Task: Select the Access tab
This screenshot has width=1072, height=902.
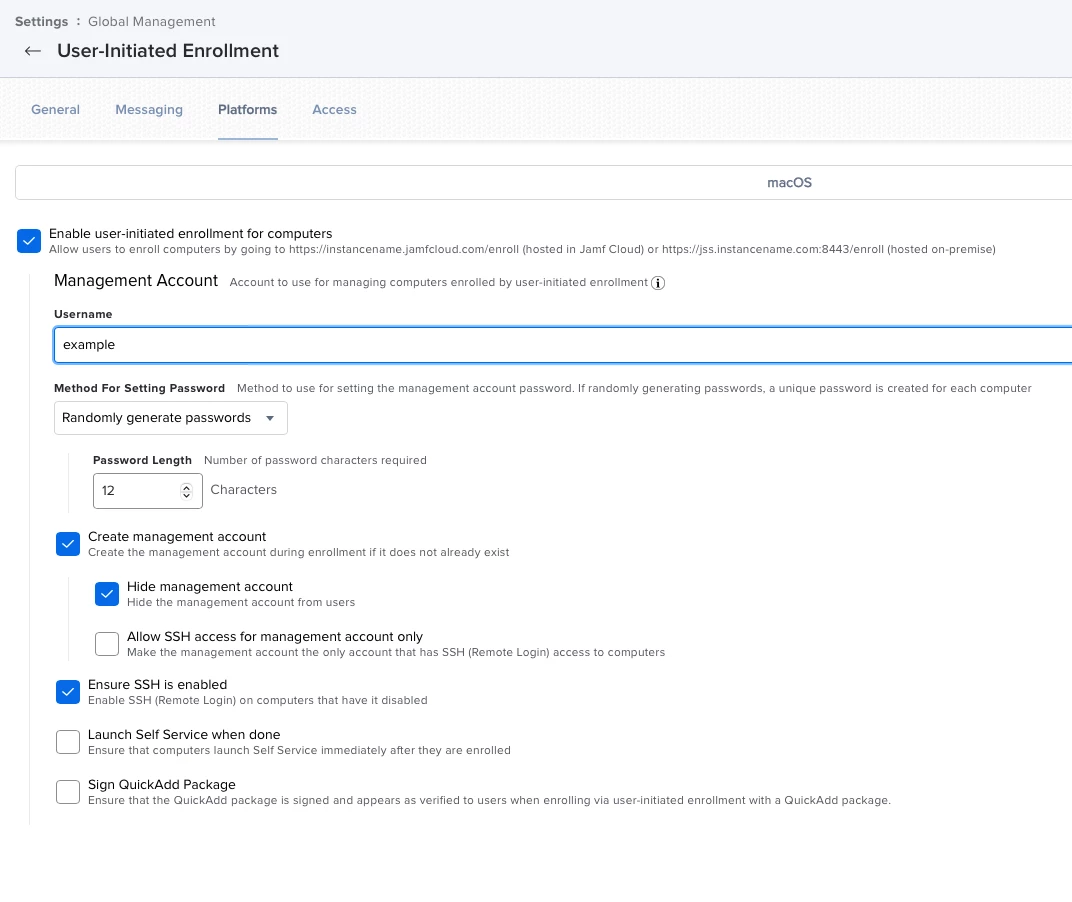Action: tap(334, 109)
